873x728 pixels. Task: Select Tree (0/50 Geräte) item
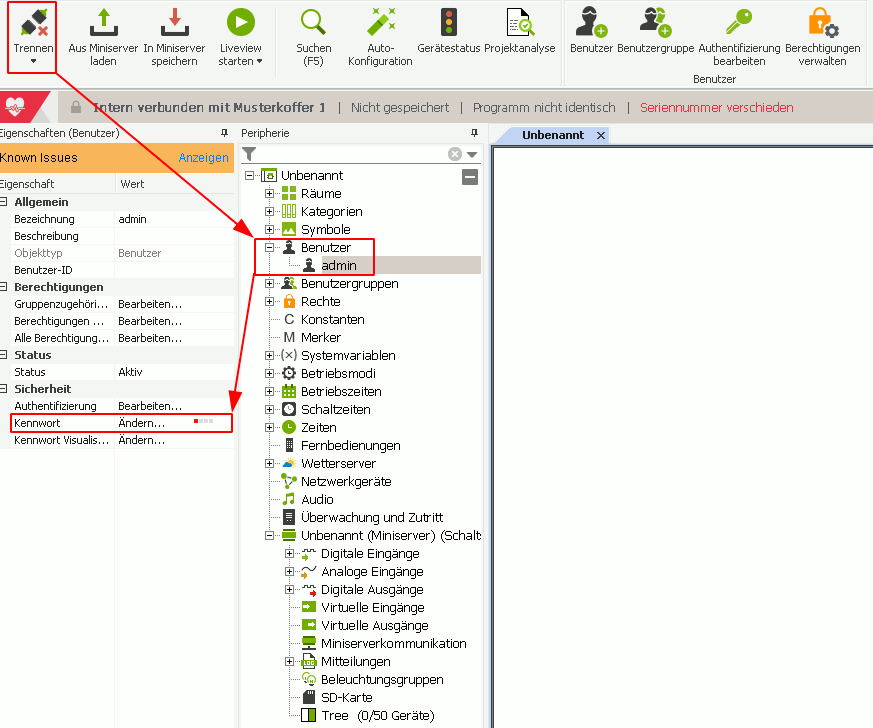pos(377,715)
